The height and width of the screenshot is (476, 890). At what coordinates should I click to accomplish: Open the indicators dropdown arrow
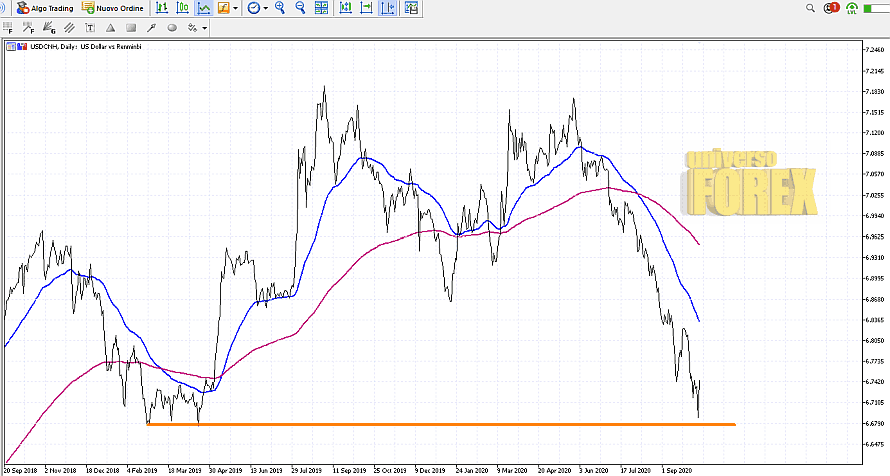point(235,8)
